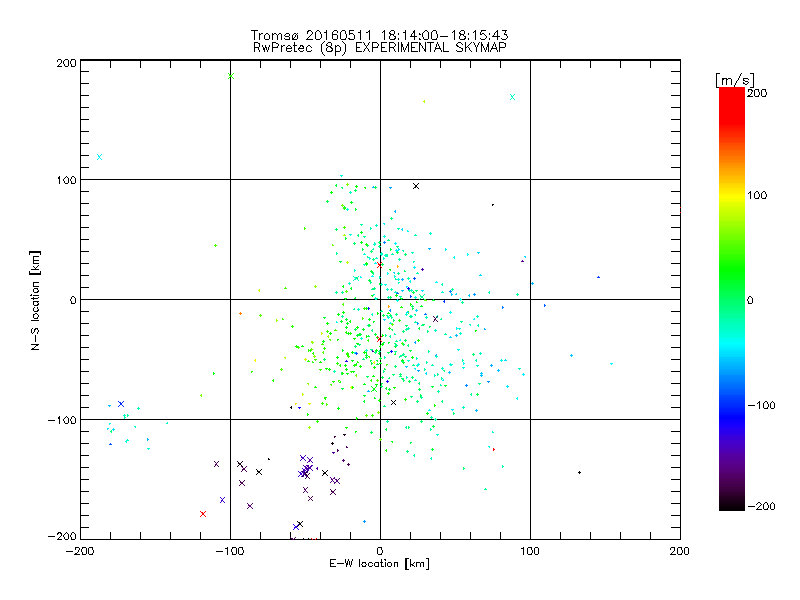Click the x-axis tick label "-100"

click(230, 551)
